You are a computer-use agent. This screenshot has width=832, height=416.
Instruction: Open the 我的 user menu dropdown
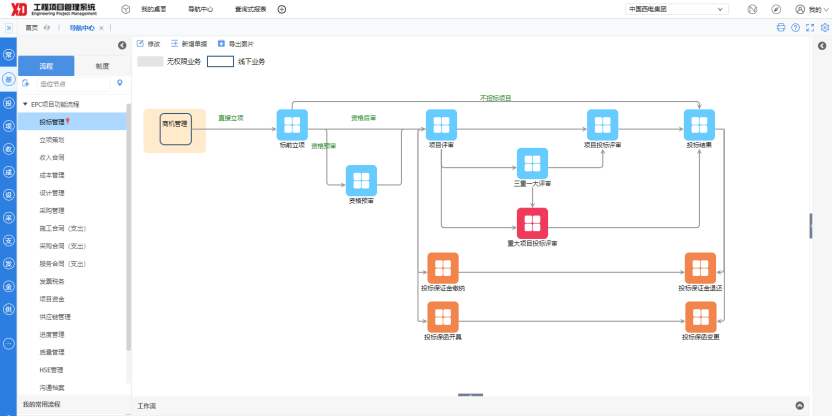[813, 8]
